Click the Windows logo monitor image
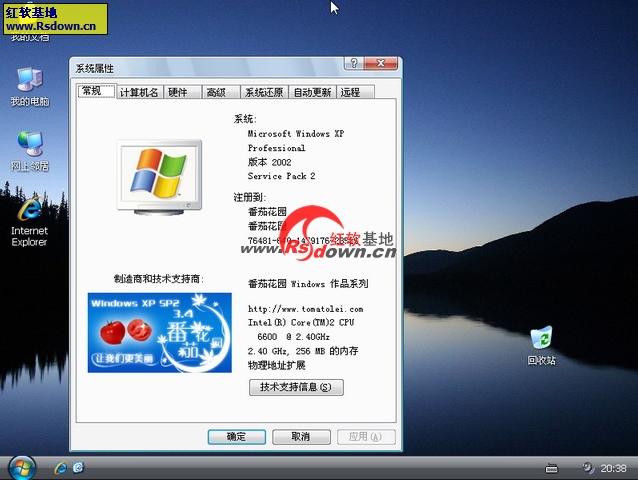The height and width of the screenshot is (480, 638). 160,177
